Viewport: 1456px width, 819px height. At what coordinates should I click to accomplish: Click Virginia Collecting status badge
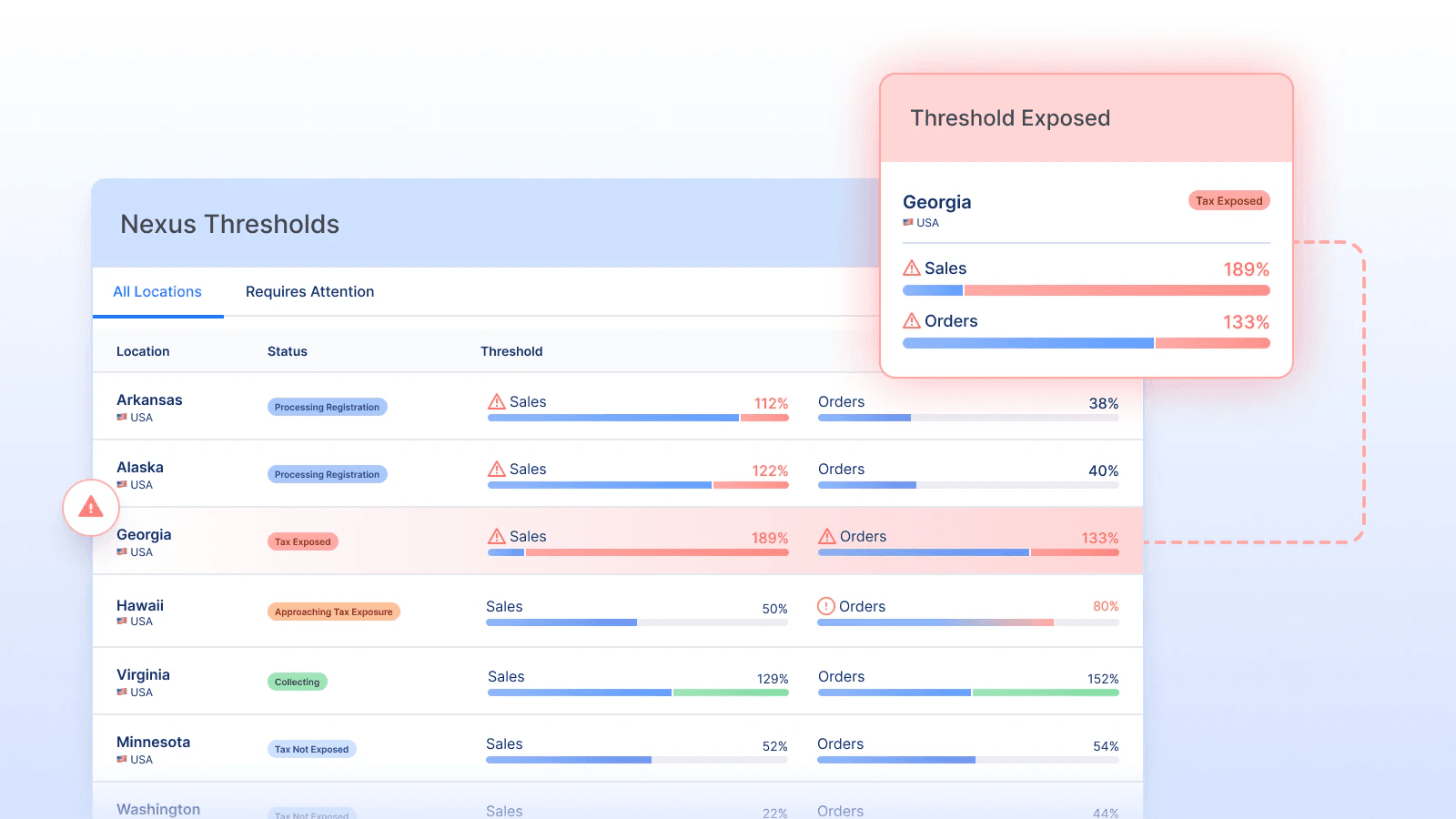coord(298,682)
